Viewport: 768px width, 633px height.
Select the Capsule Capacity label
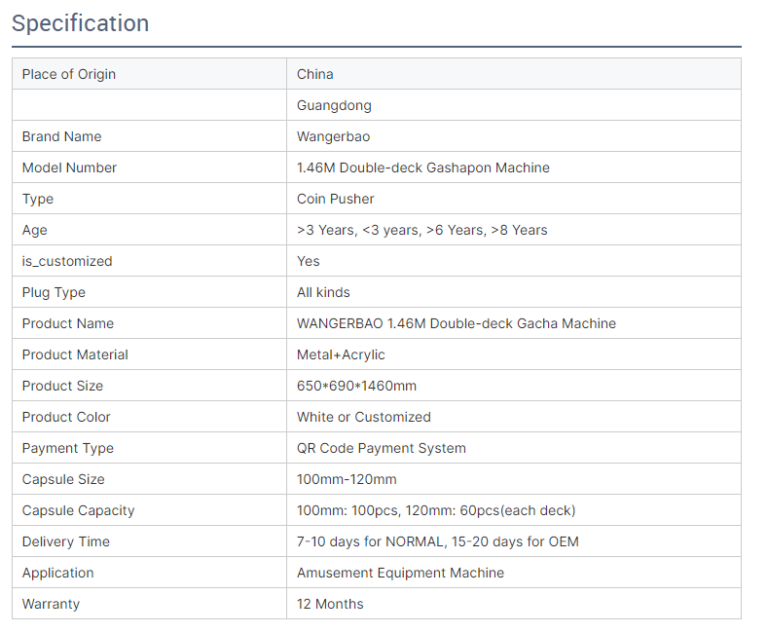click(78, 510)
